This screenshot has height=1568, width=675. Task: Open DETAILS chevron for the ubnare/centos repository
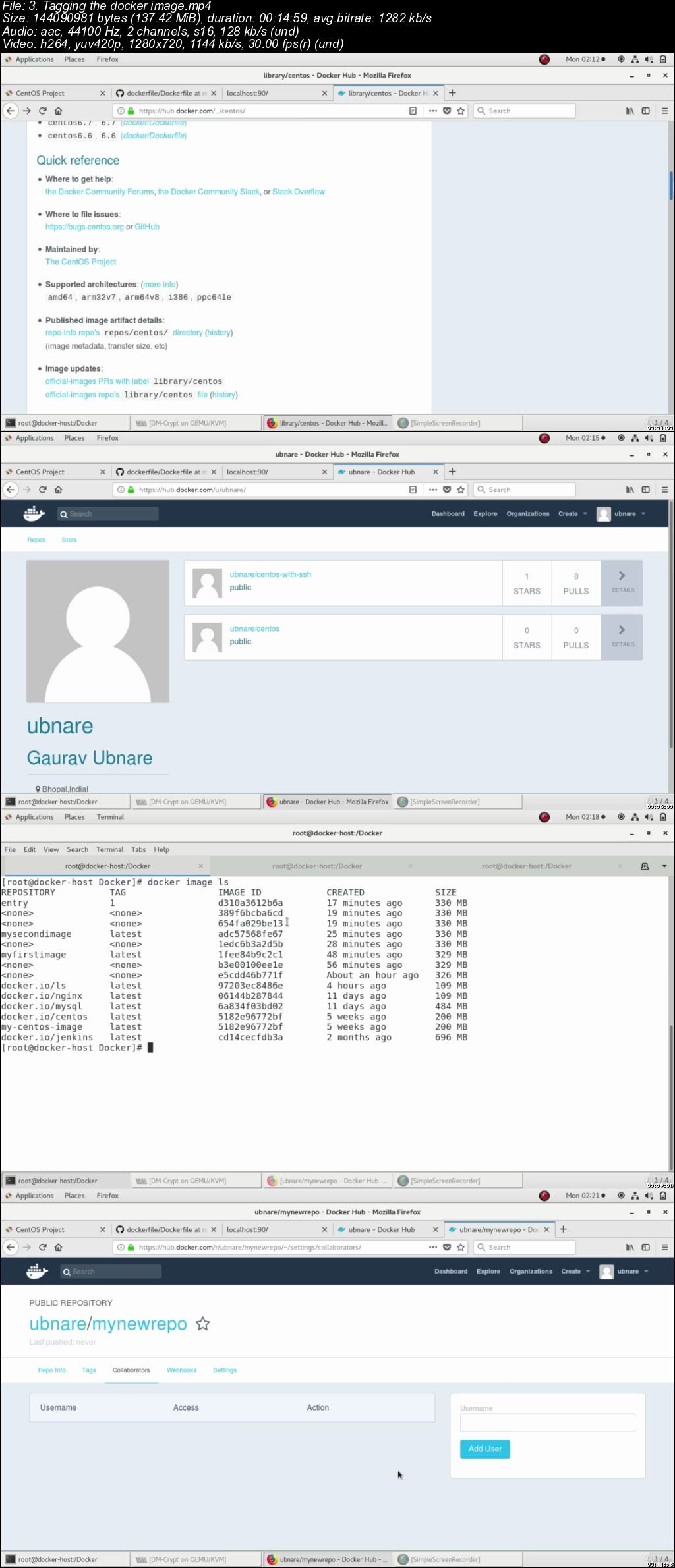pyautogui.click(x=622, y=637)
